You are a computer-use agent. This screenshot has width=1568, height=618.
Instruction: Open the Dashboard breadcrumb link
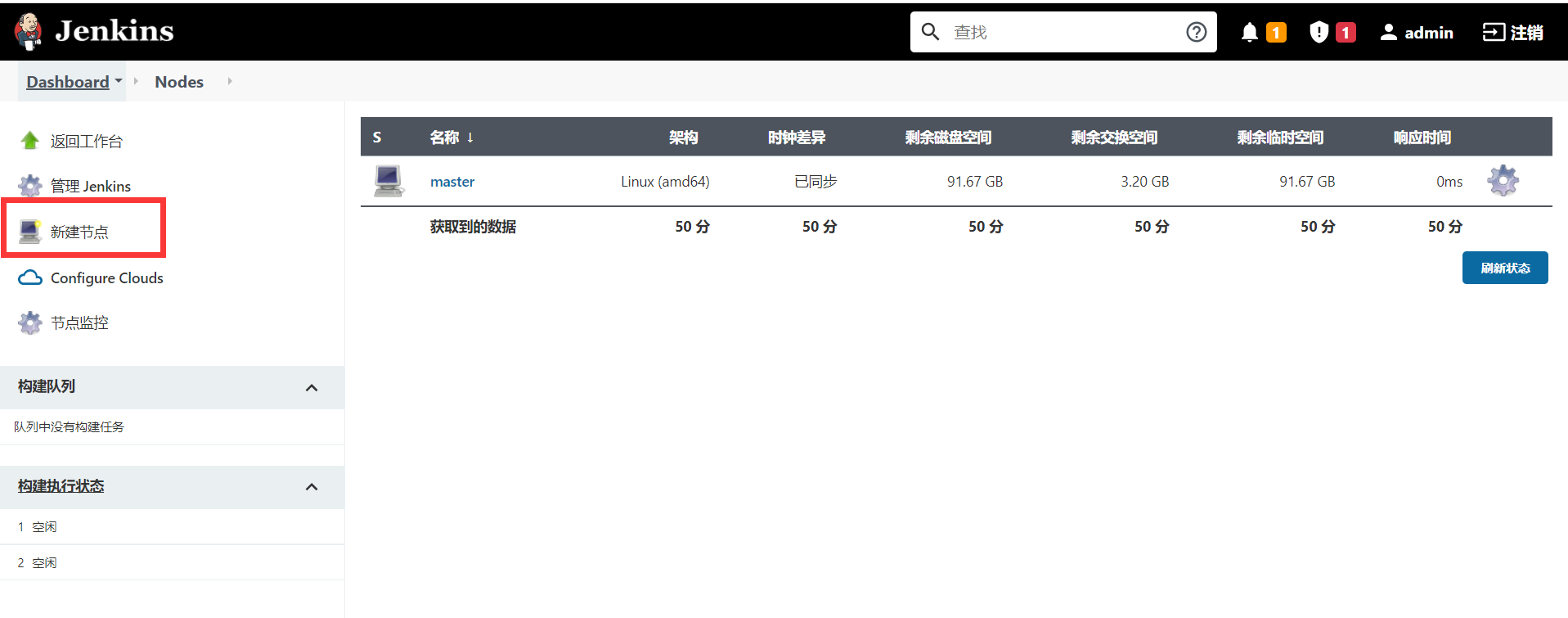pos(68,82)
